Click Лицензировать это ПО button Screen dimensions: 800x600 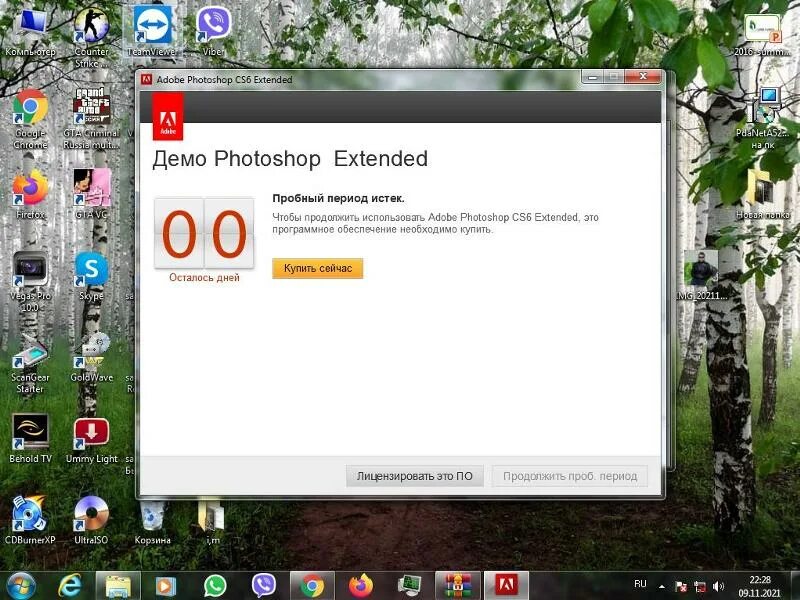coord(414,476)
